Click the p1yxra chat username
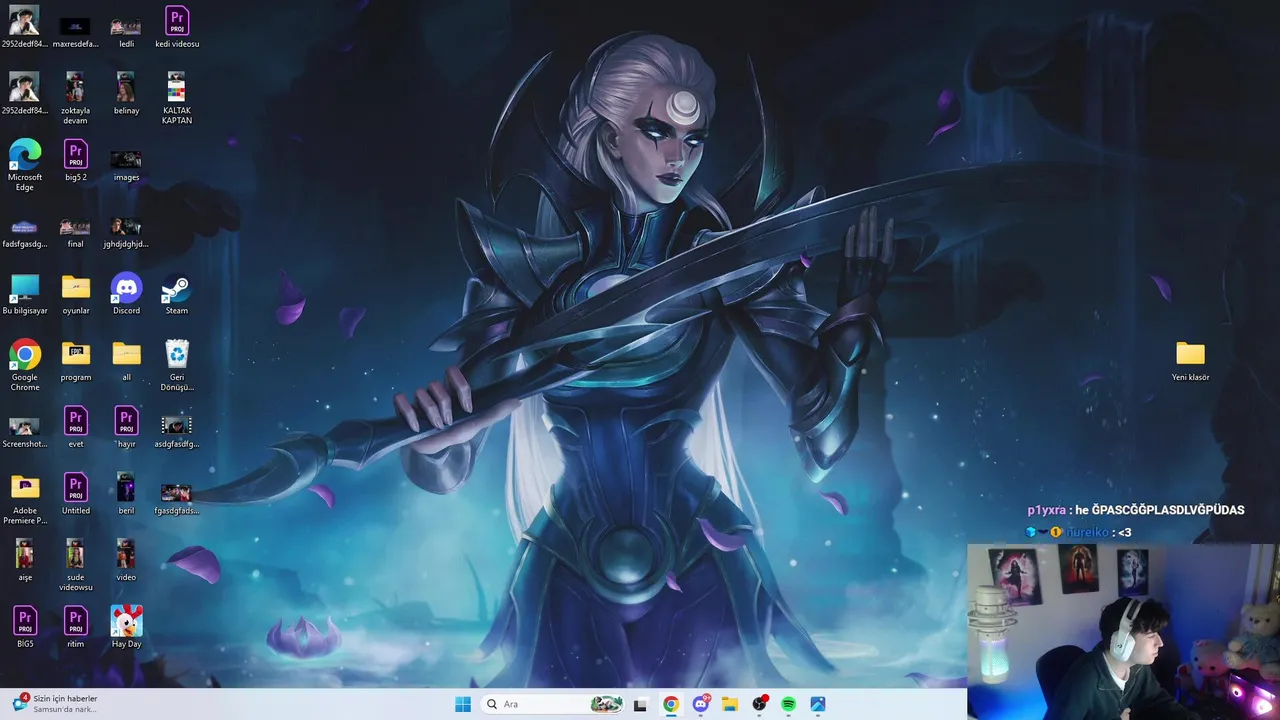 (x=1046, y=510)
